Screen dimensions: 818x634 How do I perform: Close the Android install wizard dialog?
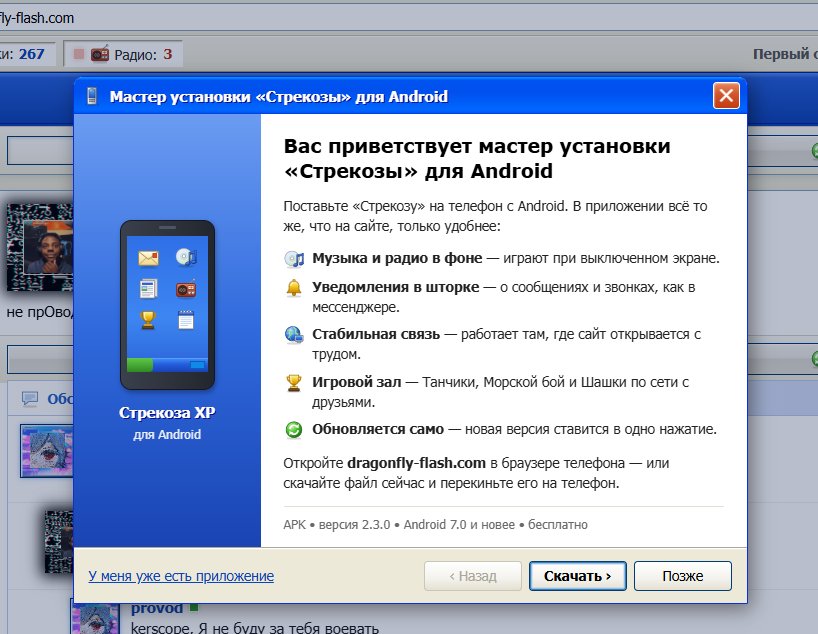click(726, 96)
